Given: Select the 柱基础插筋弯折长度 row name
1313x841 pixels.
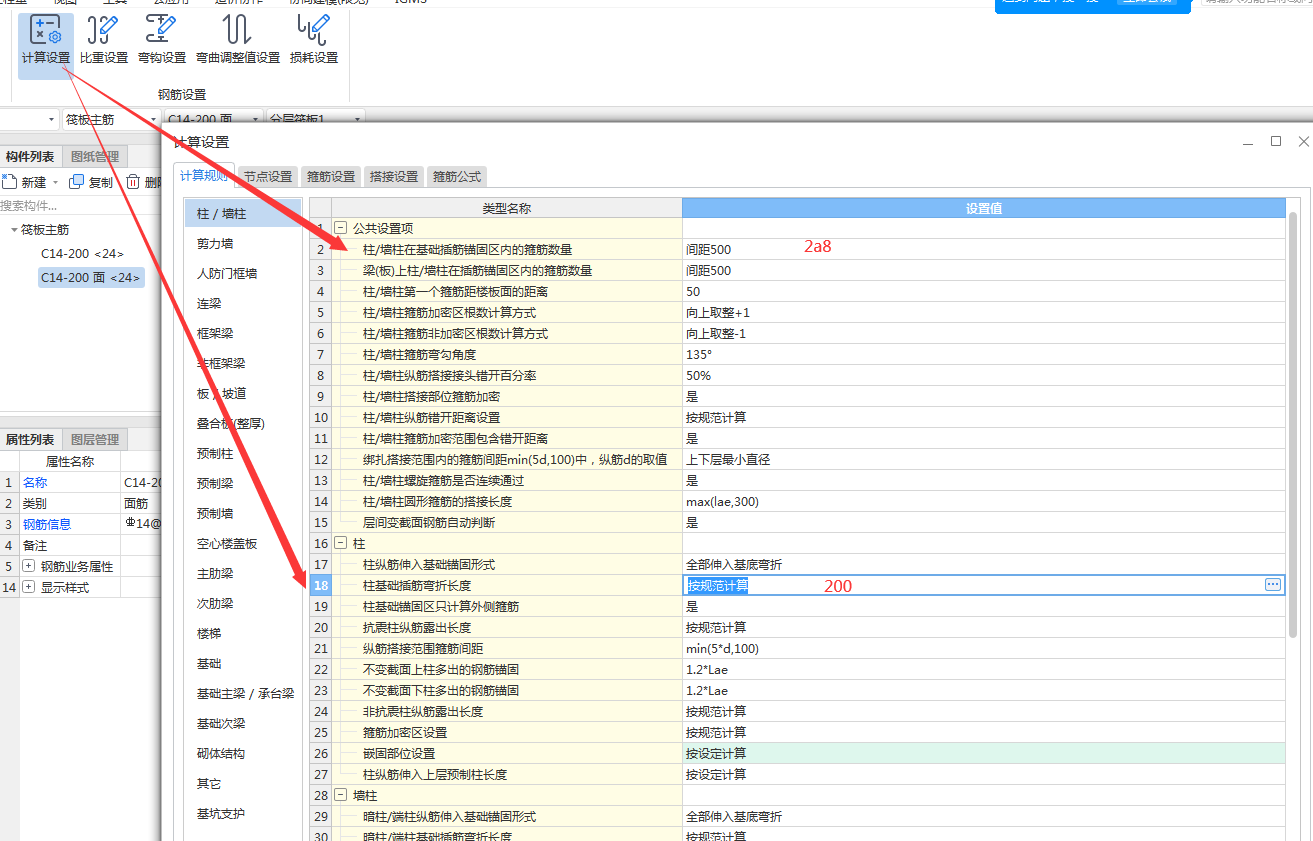Looking at the screenshot, I should point(417,585).
